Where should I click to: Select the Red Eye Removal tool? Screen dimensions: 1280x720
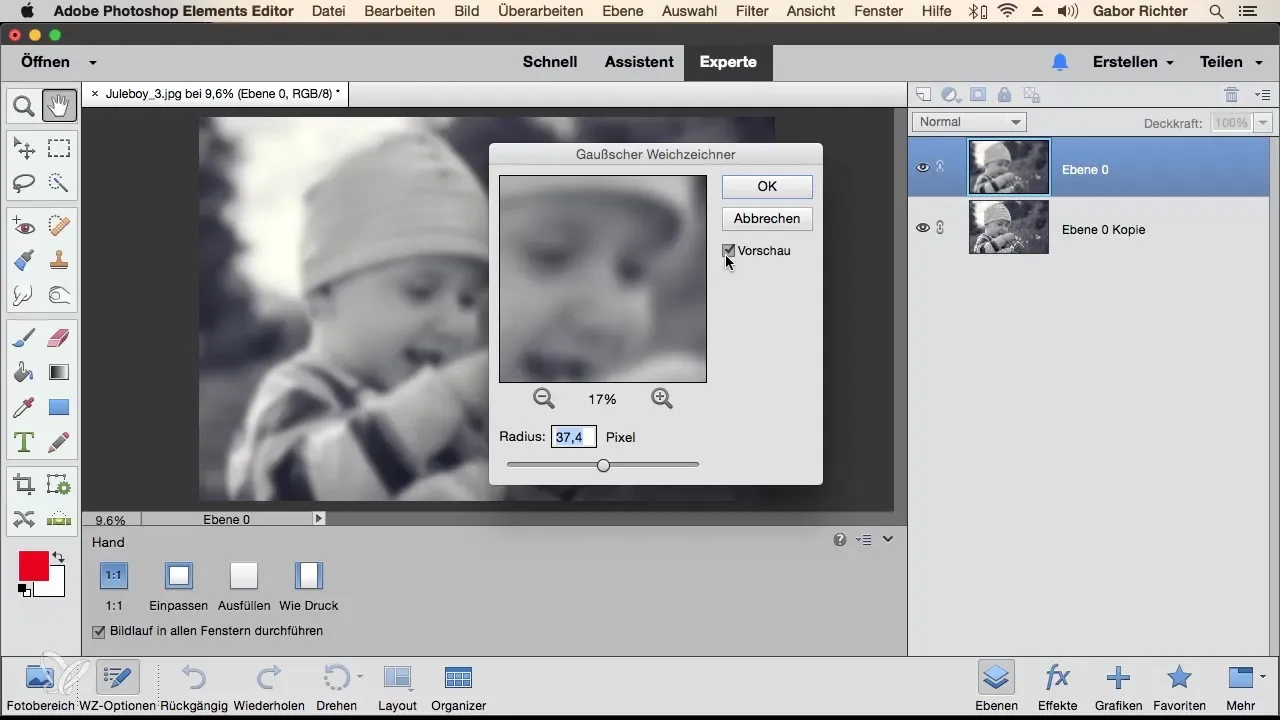pyautogui.click(x=24, y=226)
